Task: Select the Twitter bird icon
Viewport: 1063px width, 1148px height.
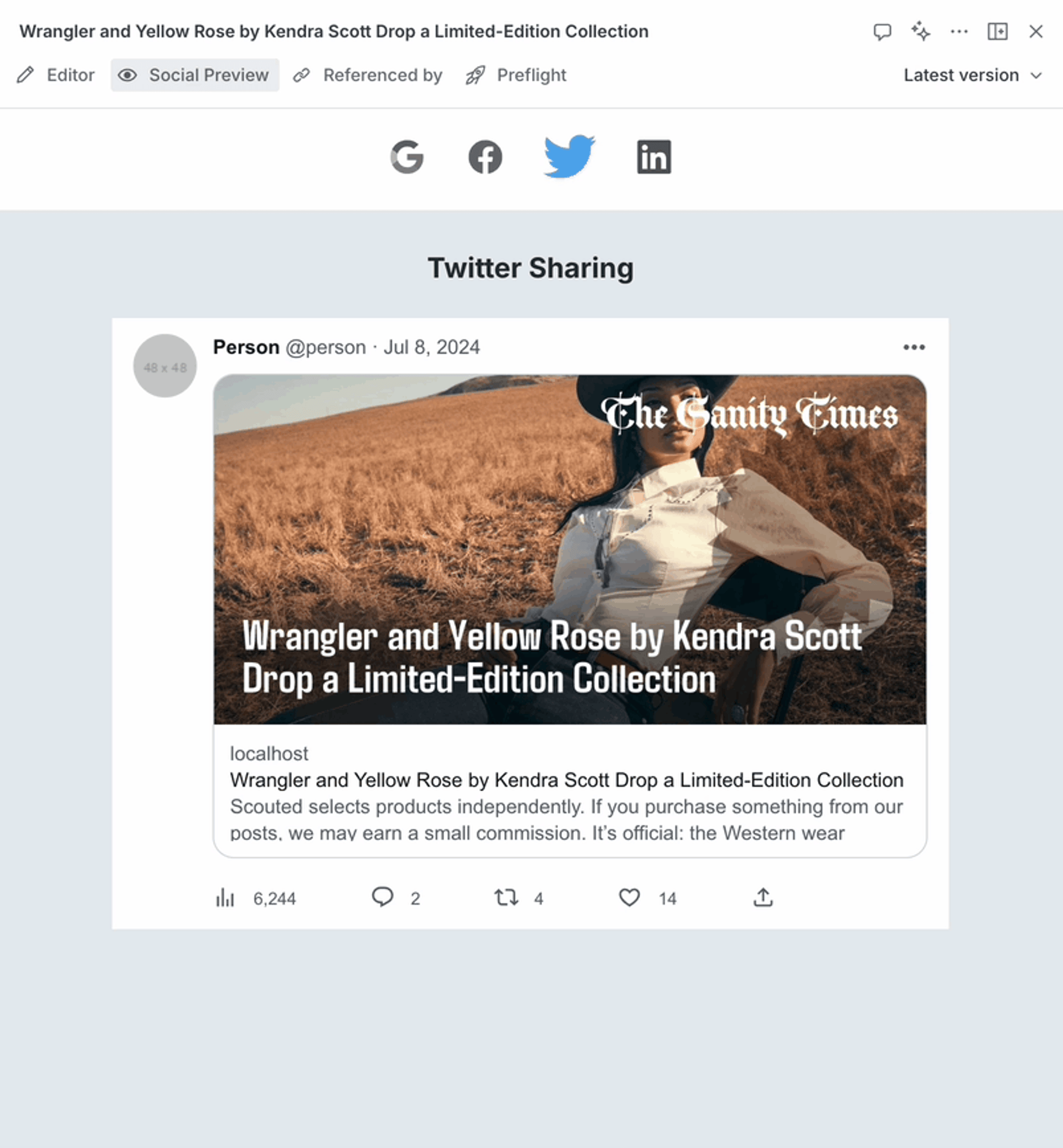Action: [570, 157]
